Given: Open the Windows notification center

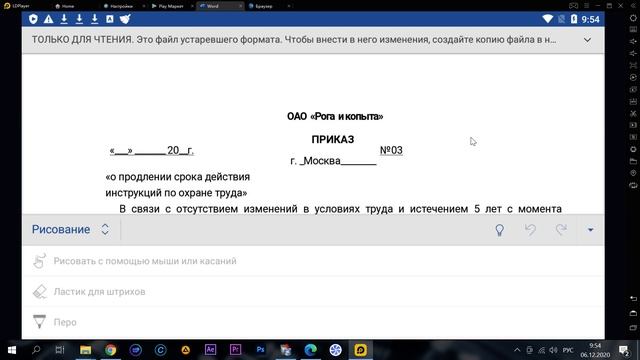Looking at the screenshot, I should coord(624,350).
